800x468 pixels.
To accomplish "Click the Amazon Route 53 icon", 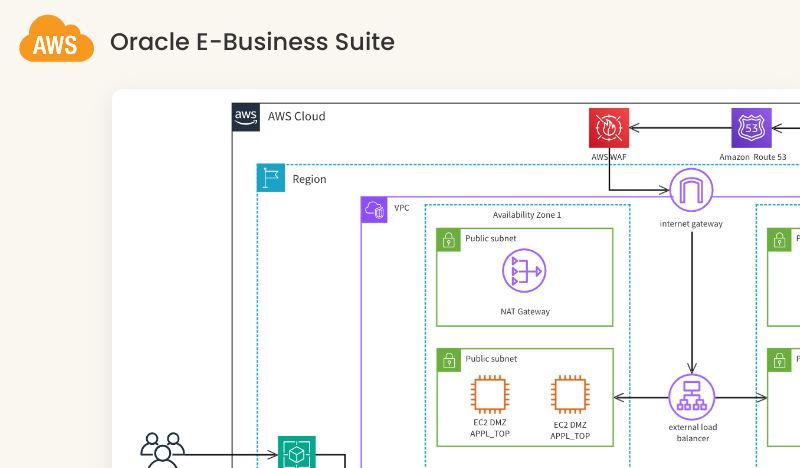I will pos(752,128).
